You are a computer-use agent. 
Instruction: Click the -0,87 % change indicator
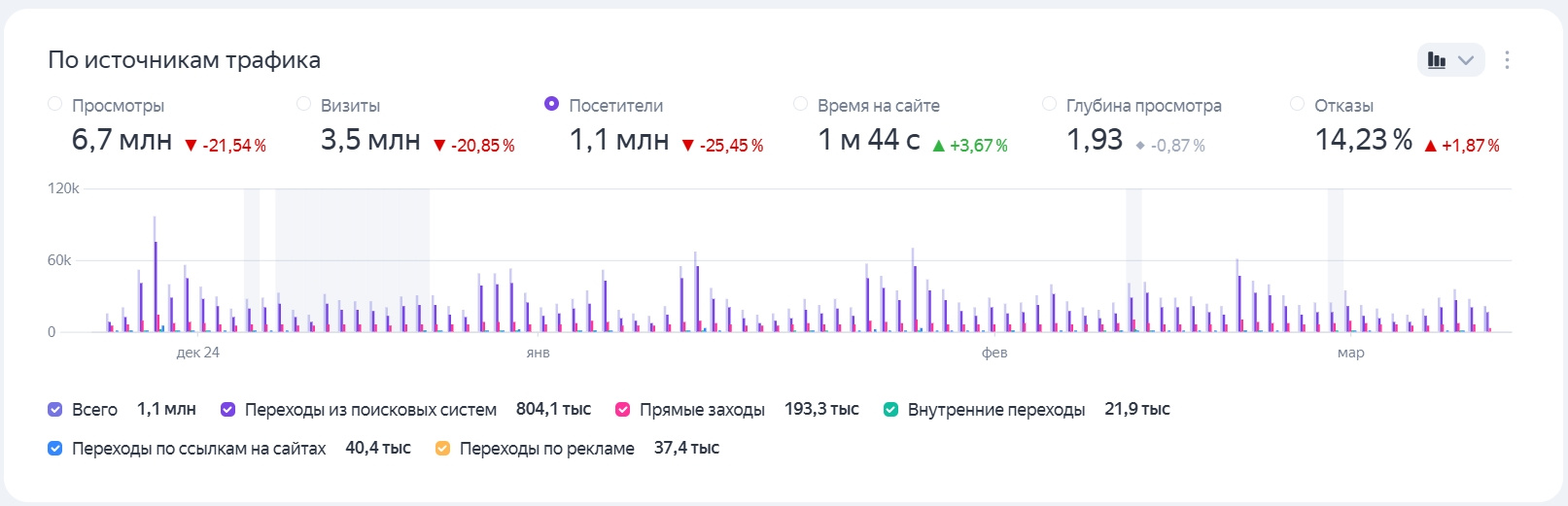click(x=1170, y=146)
